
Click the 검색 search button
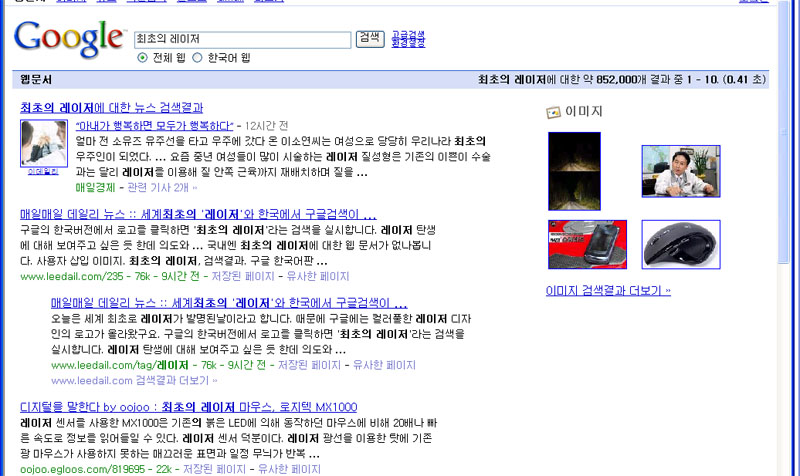click(370, 38)
